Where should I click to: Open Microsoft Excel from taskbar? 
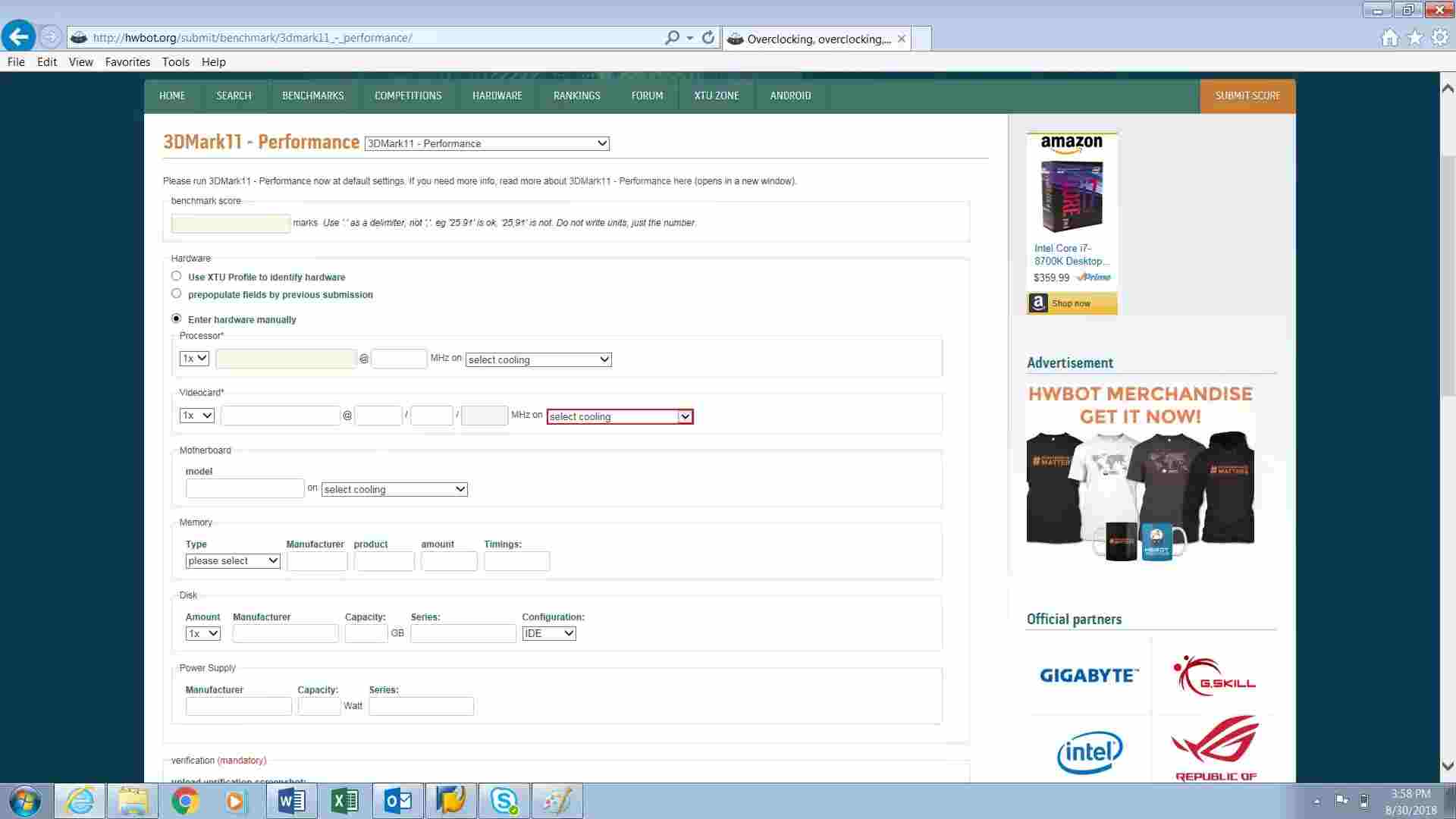(345, 801)
